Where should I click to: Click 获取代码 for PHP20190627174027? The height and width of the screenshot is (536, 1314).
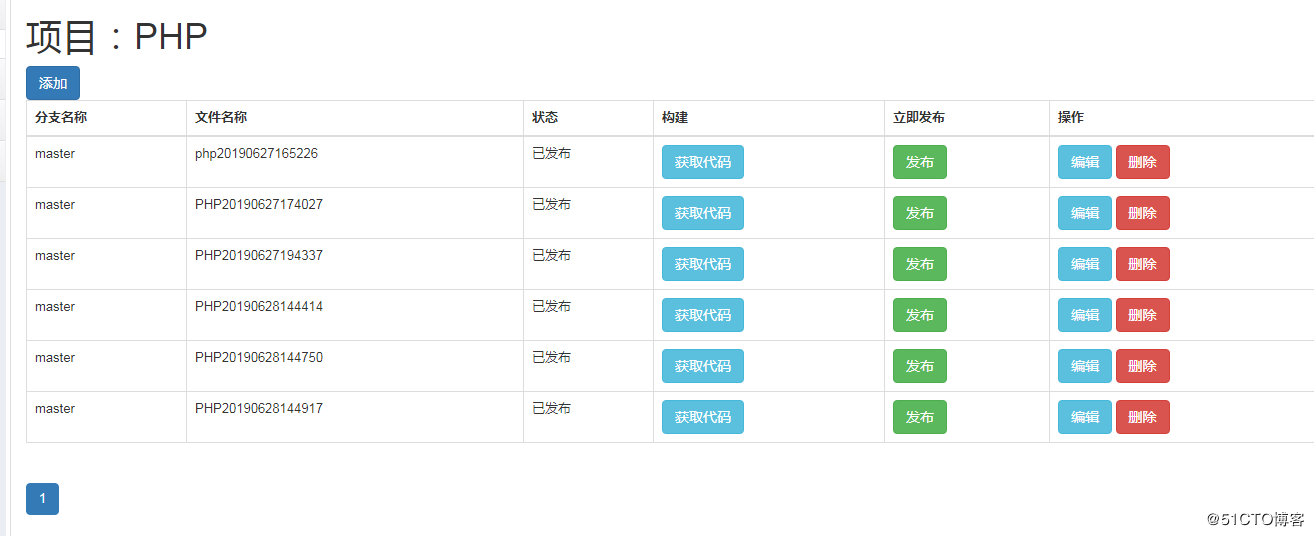(x=702, y=213)
